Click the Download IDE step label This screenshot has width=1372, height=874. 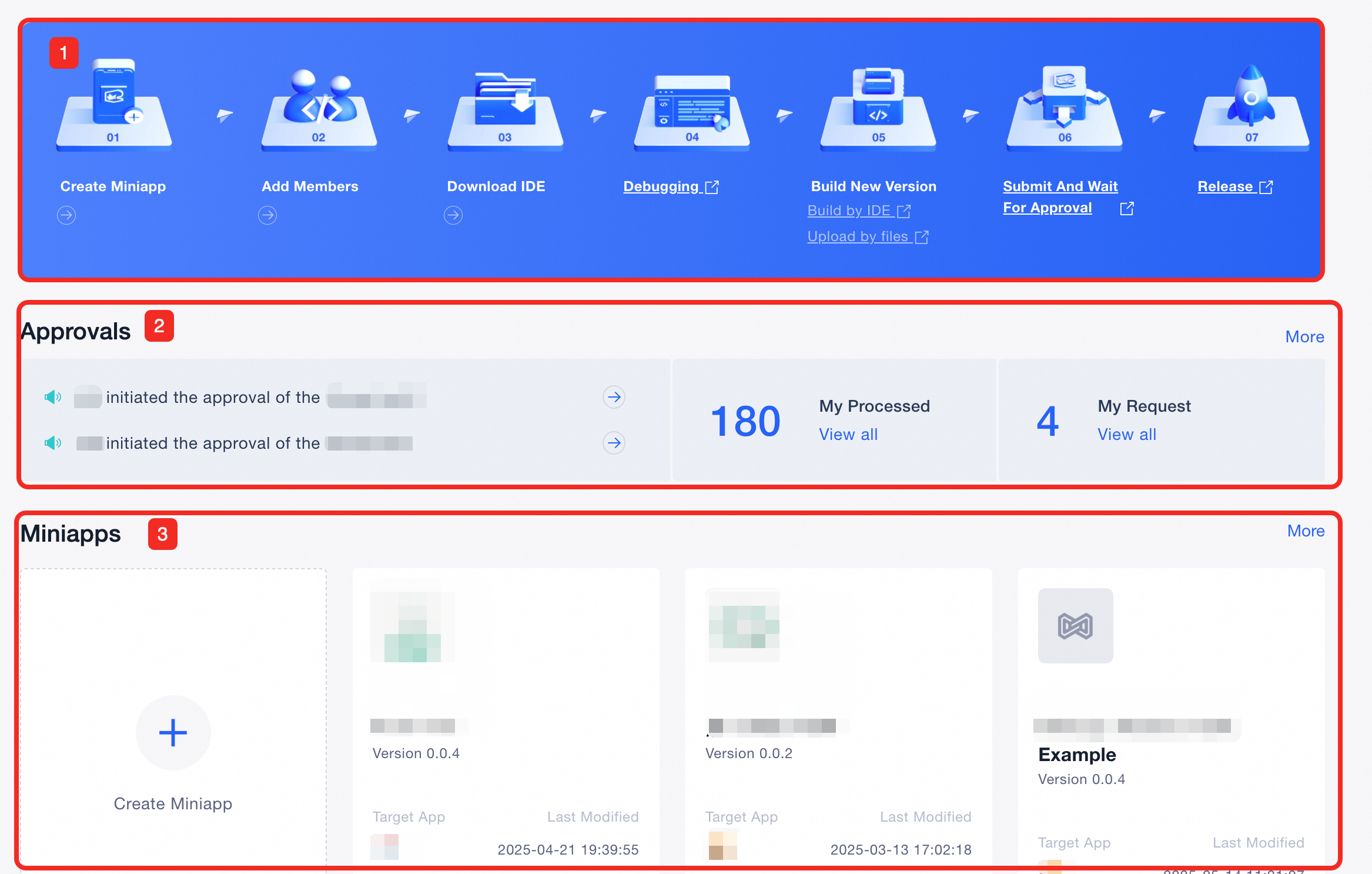pos(496,186)
